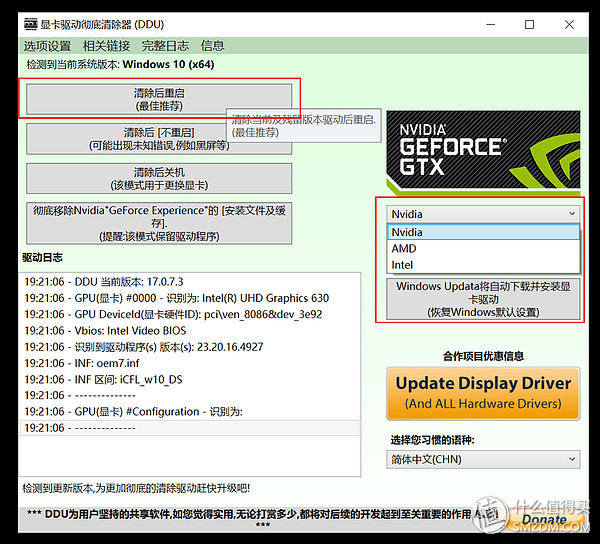Select log line 'GPU(显卡) #Configuration'

(x=190, y=412)
